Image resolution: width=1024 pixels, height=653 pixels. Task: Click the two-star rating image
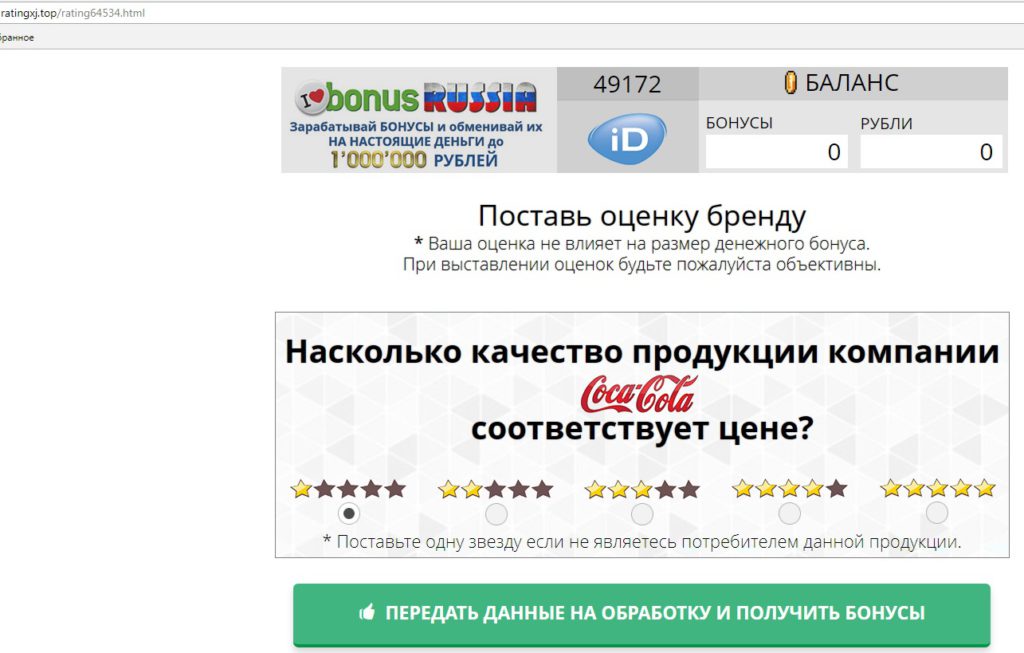tap(496, 488)
